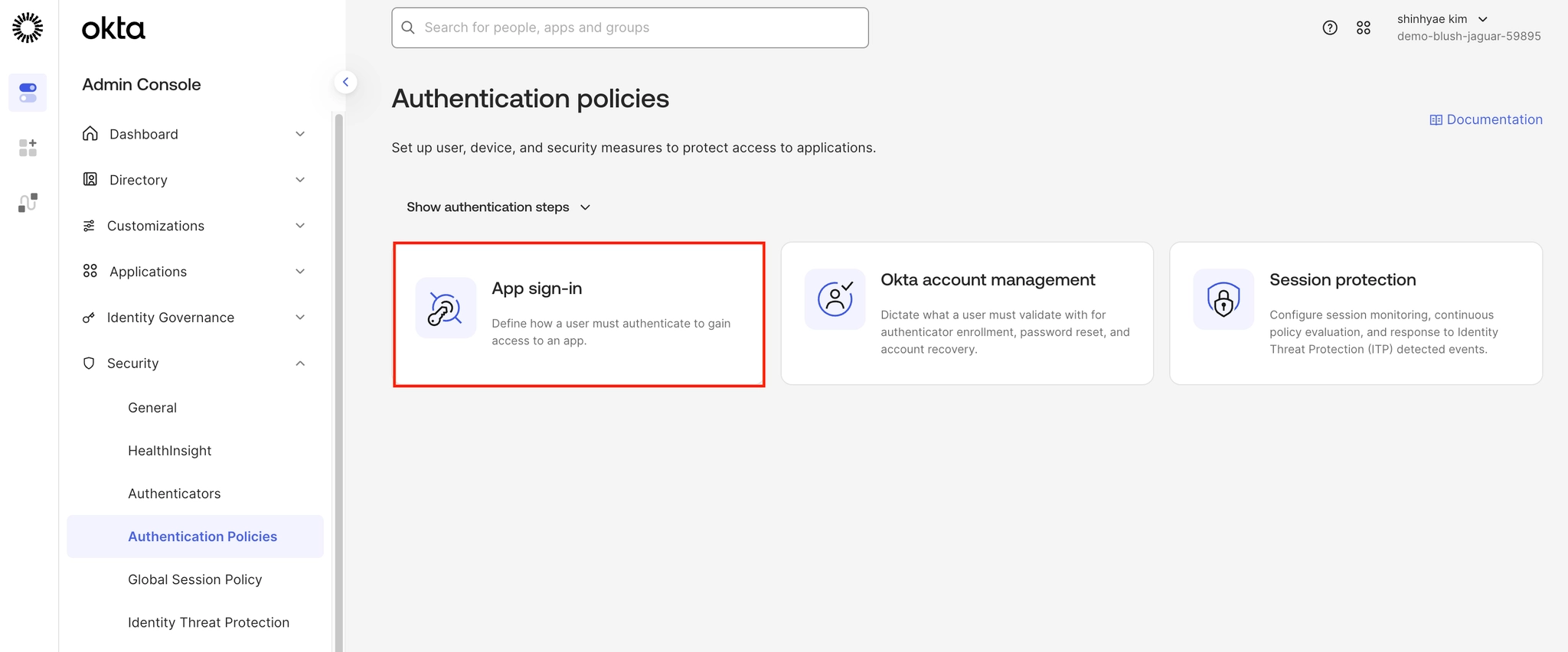This screenshot has width=1568, height=652.
Task: Expand the Applications menu chevron
Action: click(x=300, y=272)
